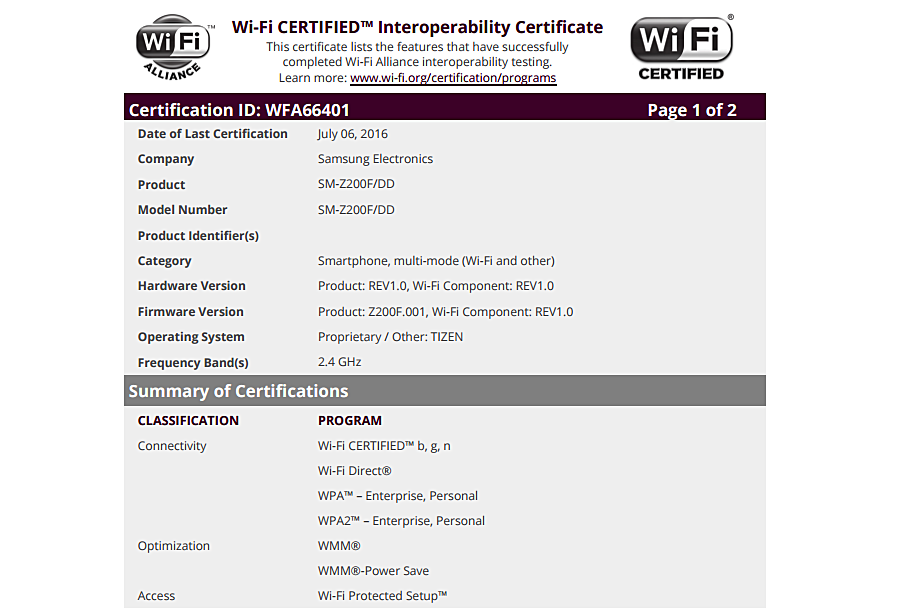900x616 pixels.
Task: Click the Page 1 of 2 indicator
Action: pyautogui.click(x=692, y=110)
